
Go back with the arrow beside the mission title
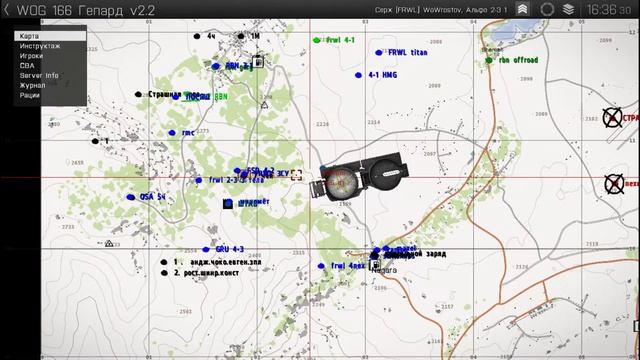point(6,10)
